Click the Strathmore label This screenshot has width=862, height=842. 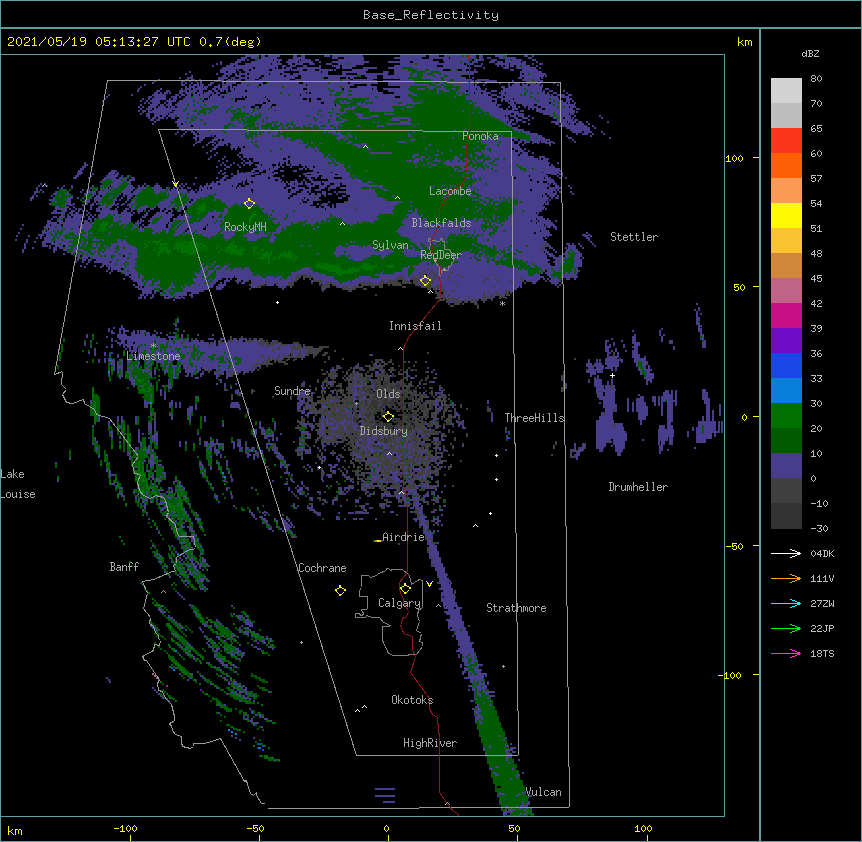click(x=516, y=608)
